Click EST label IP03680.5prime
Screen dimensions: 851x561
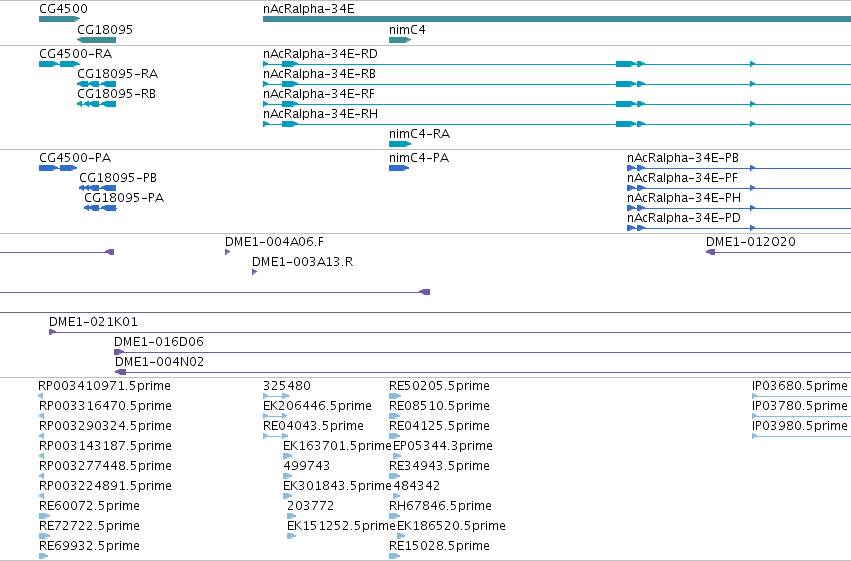point(799,386)
